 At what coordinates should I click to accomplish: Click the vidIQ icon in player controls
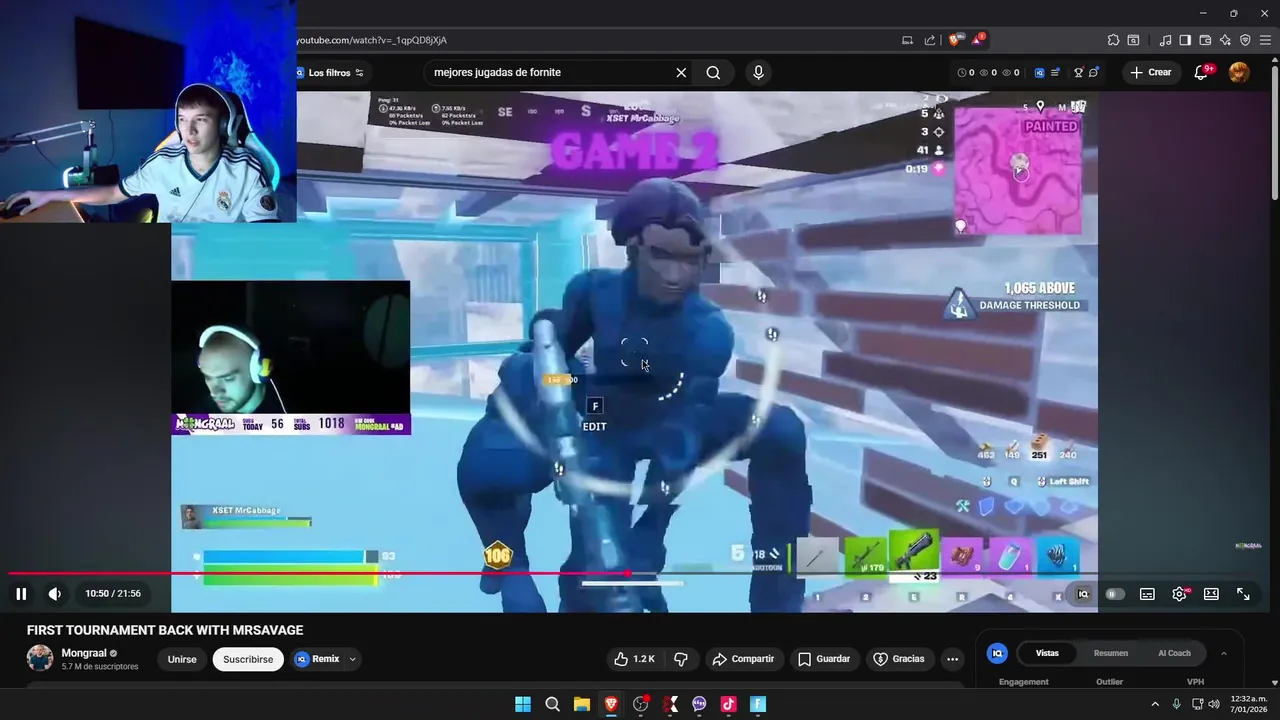point(1083,594)
